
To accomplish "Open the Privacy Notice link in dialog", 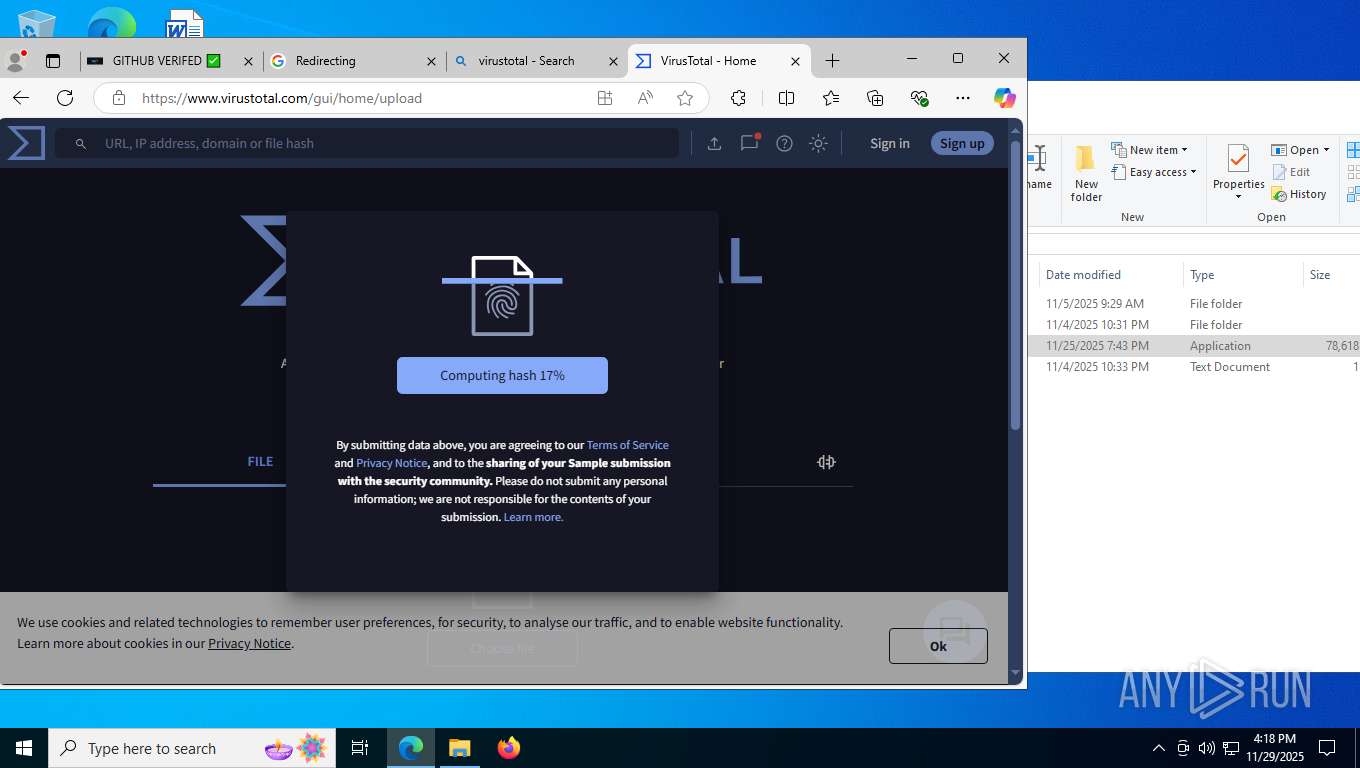I will [x=391, y=463].
